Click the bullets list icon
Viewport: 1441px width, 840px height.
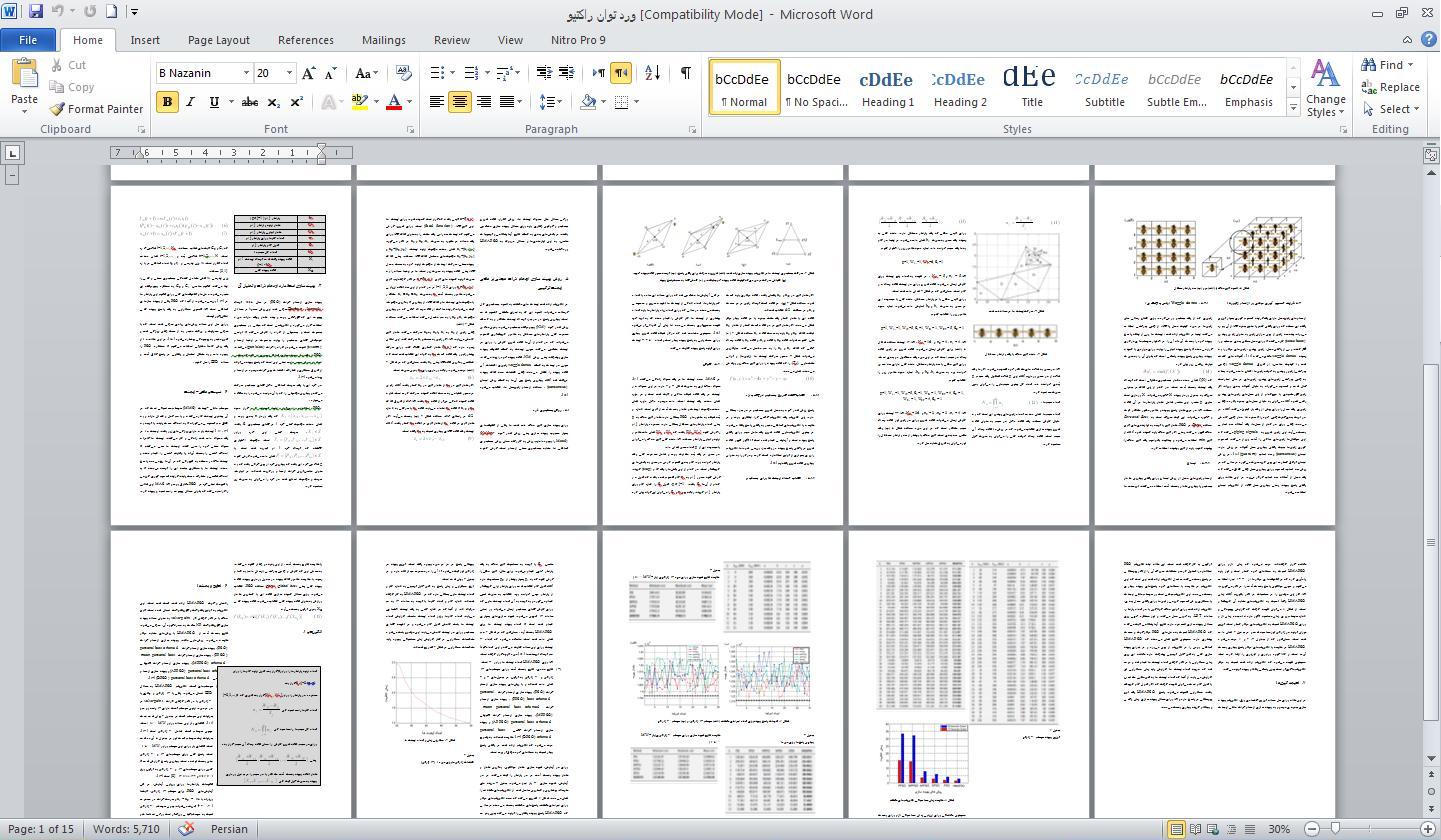tap(437, 73)
